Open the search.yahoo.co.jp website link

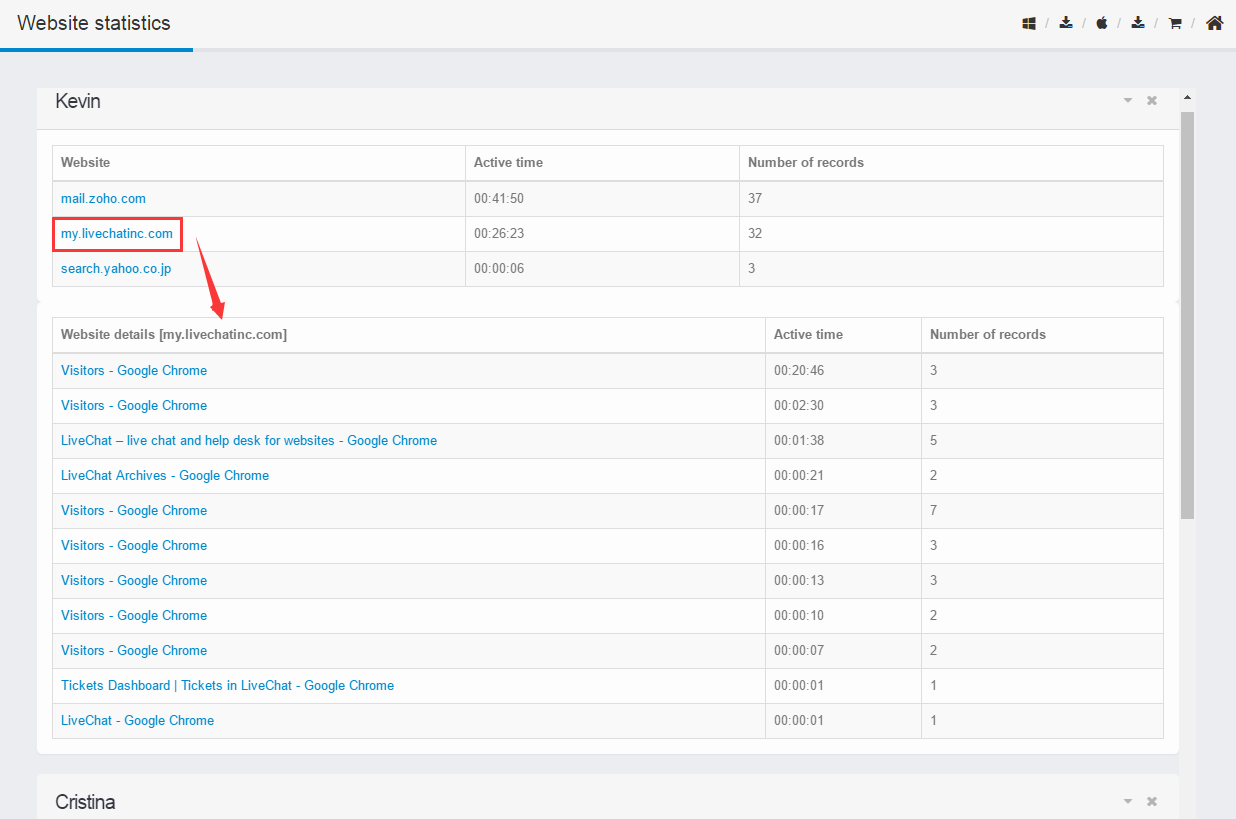click(116, 269)
